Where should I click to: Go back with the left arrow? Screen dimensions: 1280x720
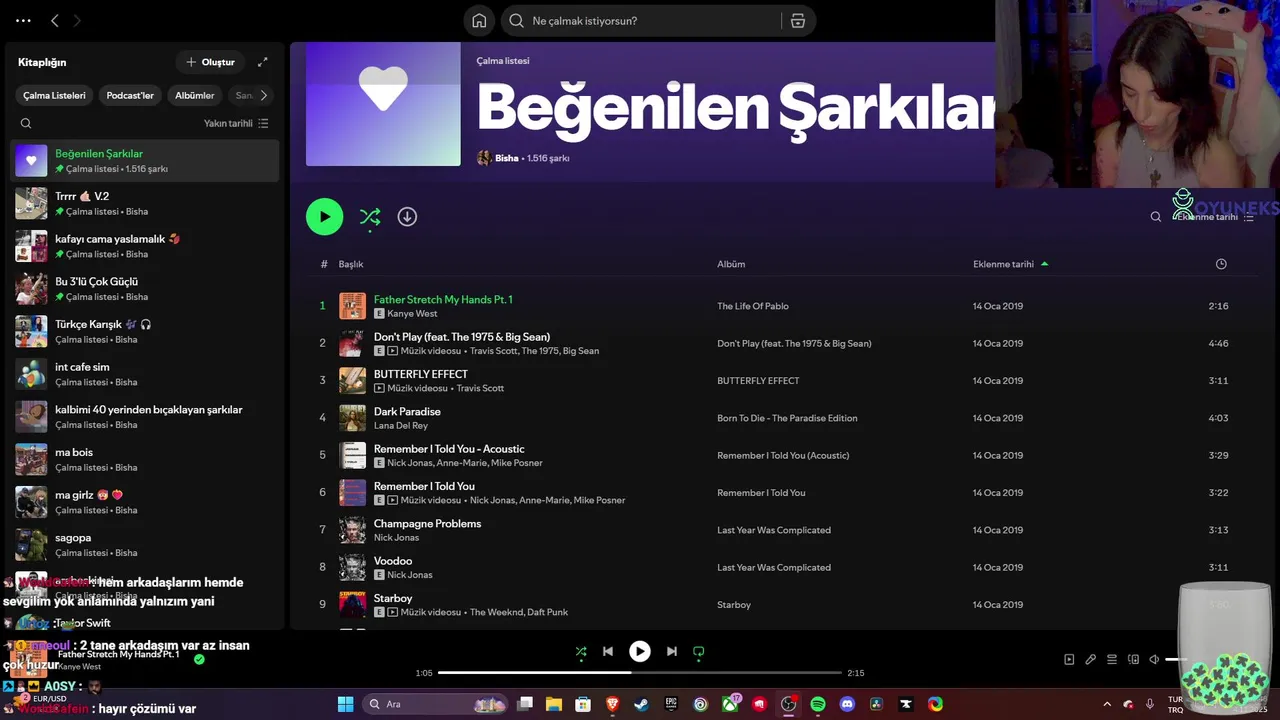(x=55, y=21)
